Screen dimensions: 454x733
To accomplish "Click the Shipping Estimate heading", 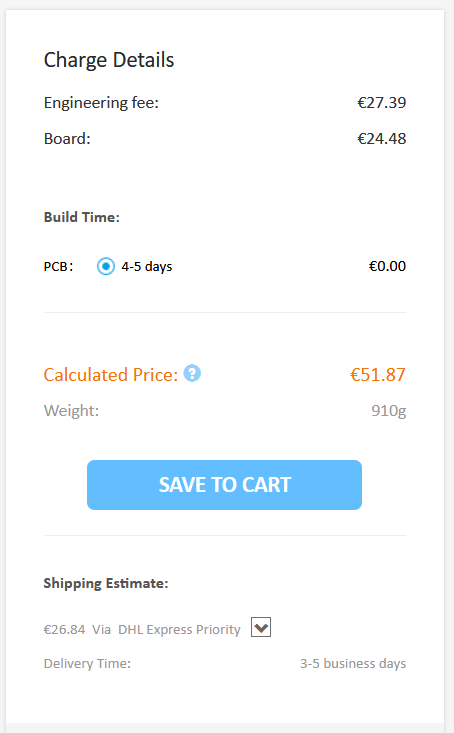I will click(106, 583).
